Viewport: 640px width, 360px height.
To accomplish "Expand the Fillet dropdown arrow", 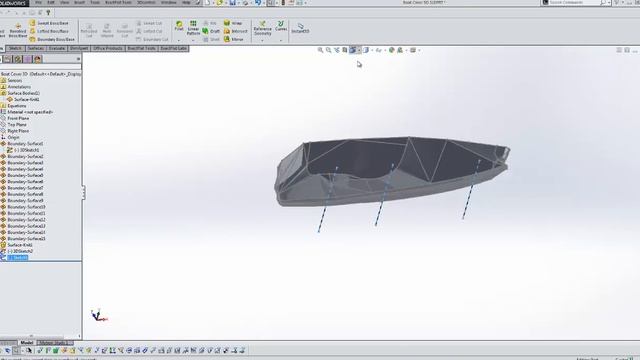I will click(179, 40).
